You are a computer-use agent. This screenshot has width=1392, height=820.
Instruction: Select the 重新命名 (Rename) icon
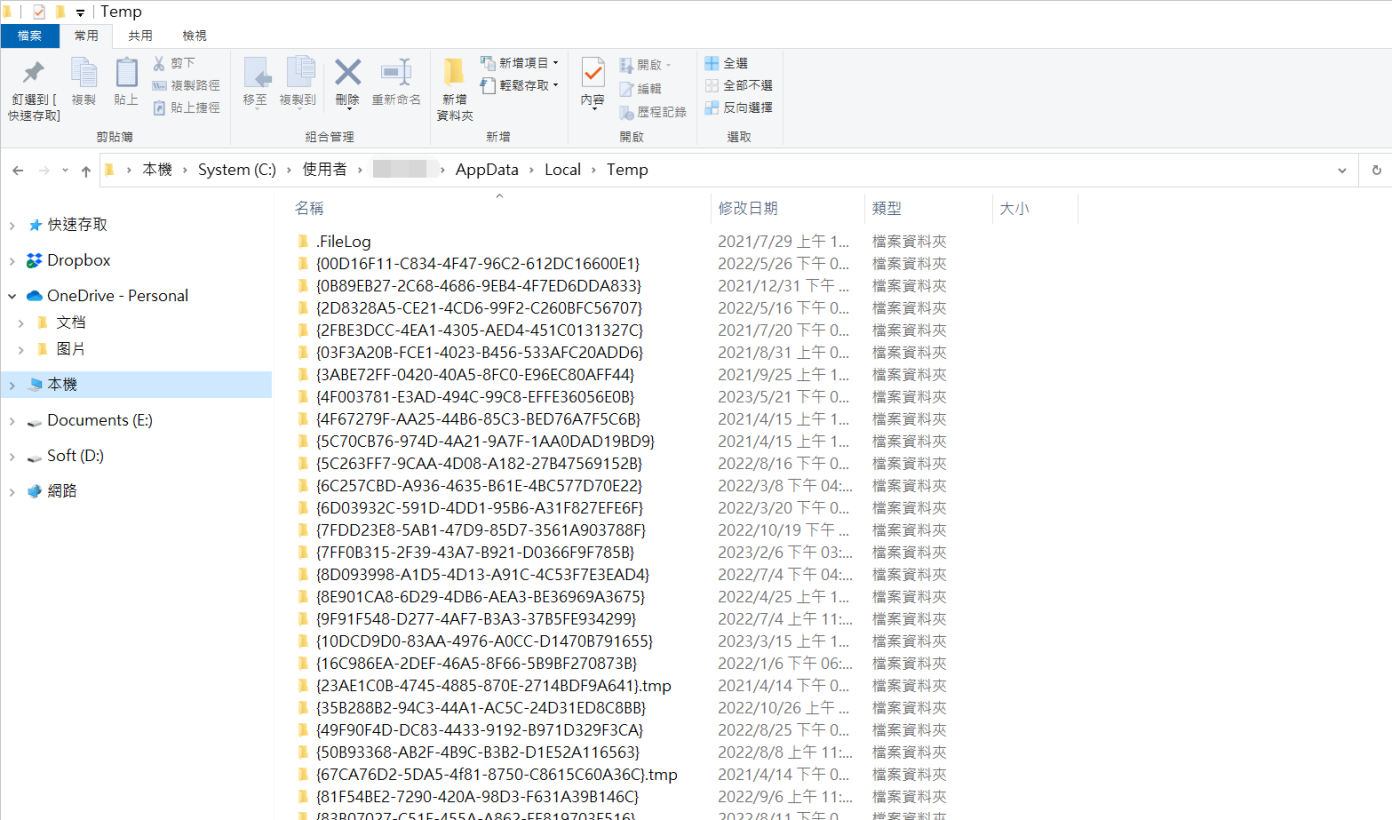[395, 75]
